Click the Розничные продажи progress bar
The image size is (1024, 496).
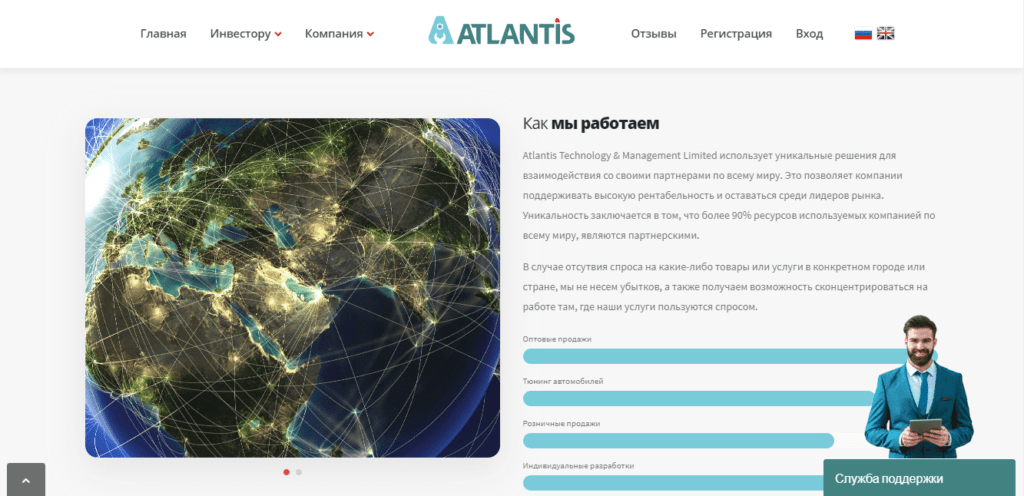coord(679,441)
